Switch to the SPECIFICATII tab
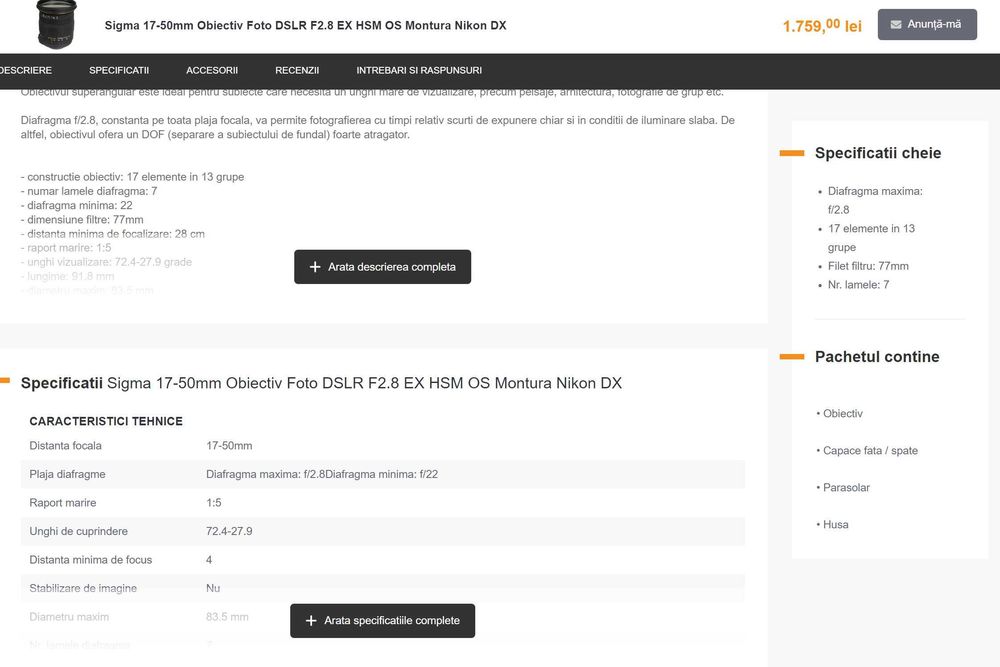The width and height of the screenshot is (1000, 667). click(119, 70)
